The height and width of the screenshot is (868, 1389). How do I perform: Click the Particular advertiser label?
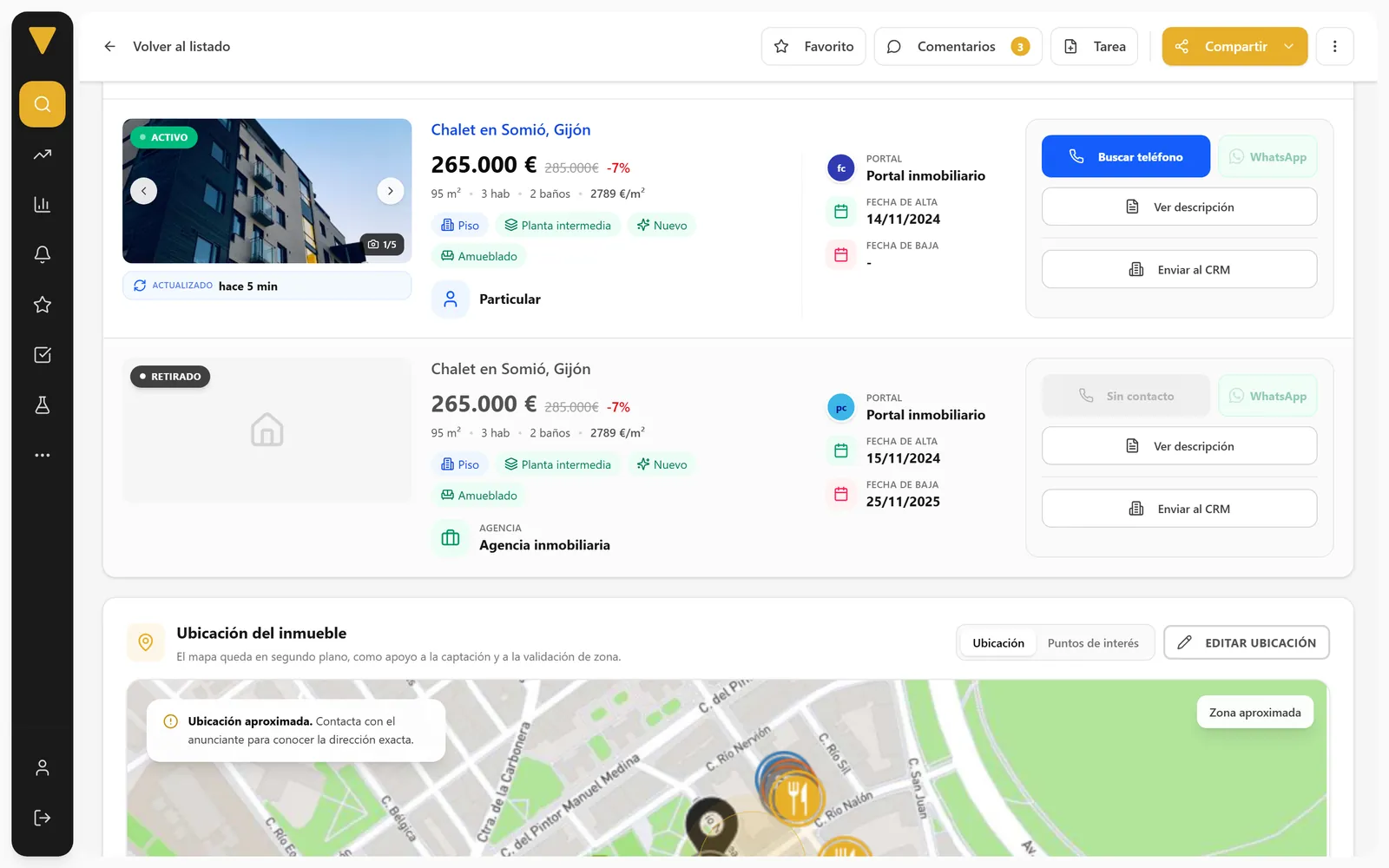coord(510,299)
